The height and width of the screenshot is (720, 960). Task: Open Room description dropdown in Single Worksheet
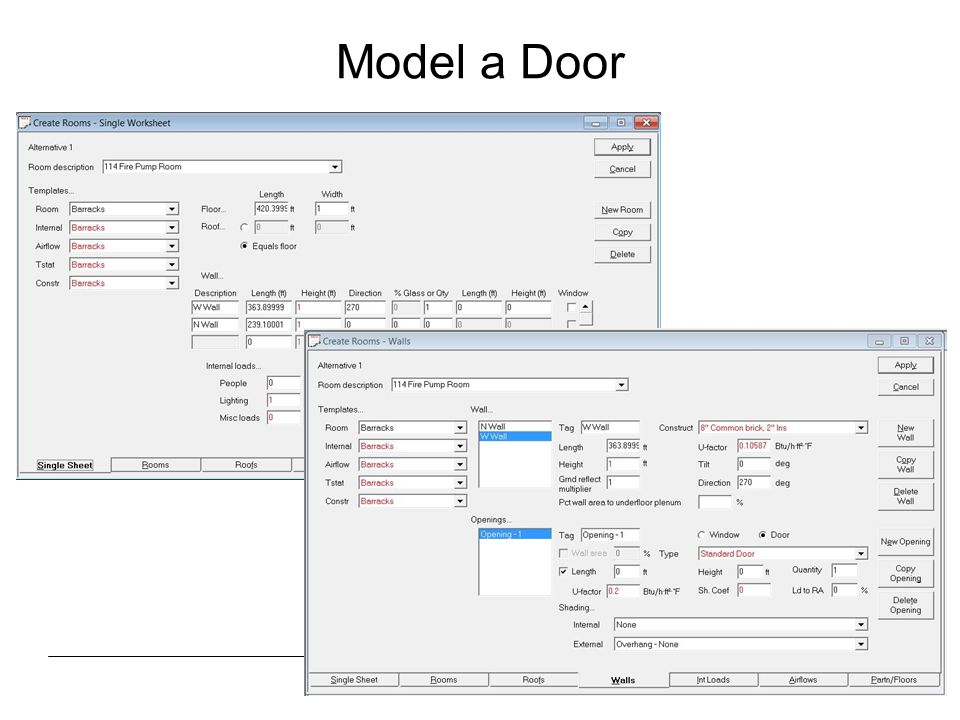click(x=335, y=167)
